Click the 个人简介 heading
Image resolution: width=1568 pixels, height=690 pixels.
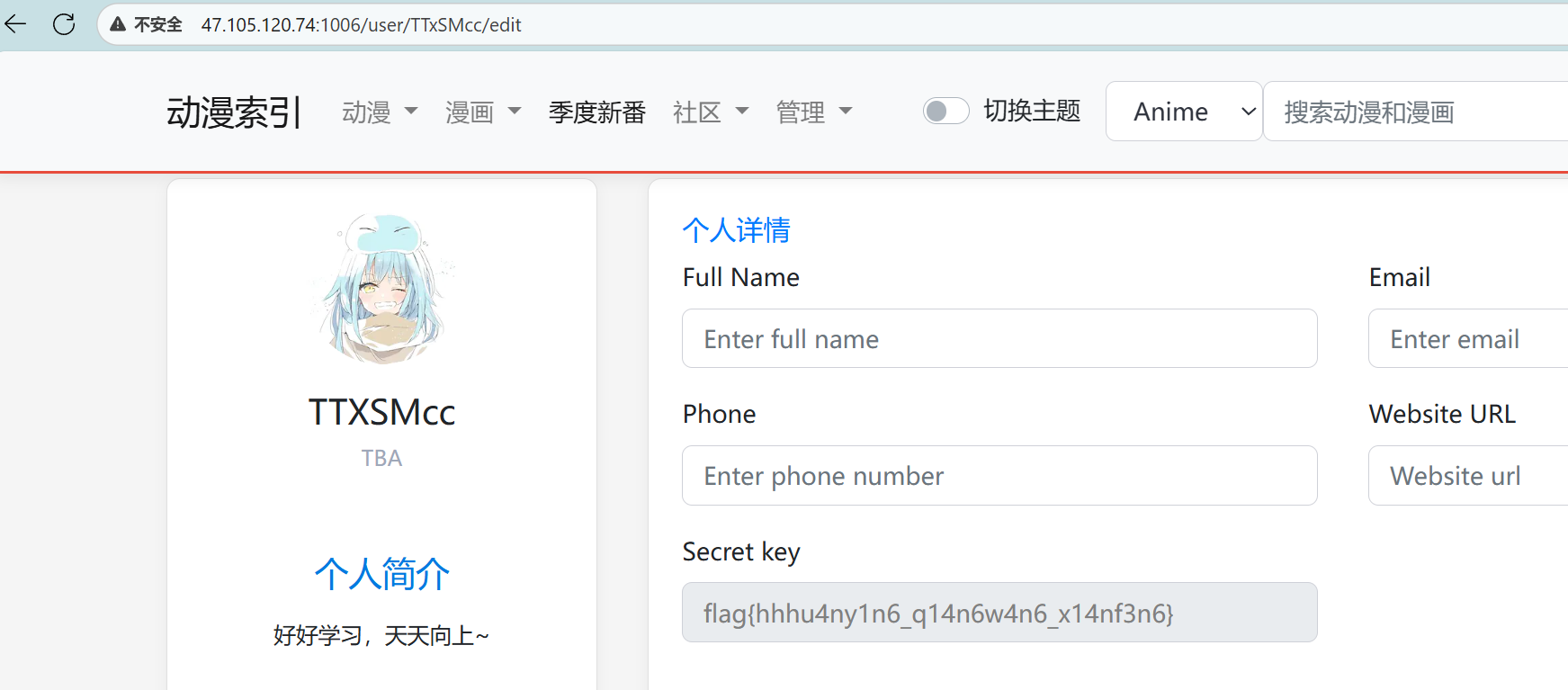[382, 573]
